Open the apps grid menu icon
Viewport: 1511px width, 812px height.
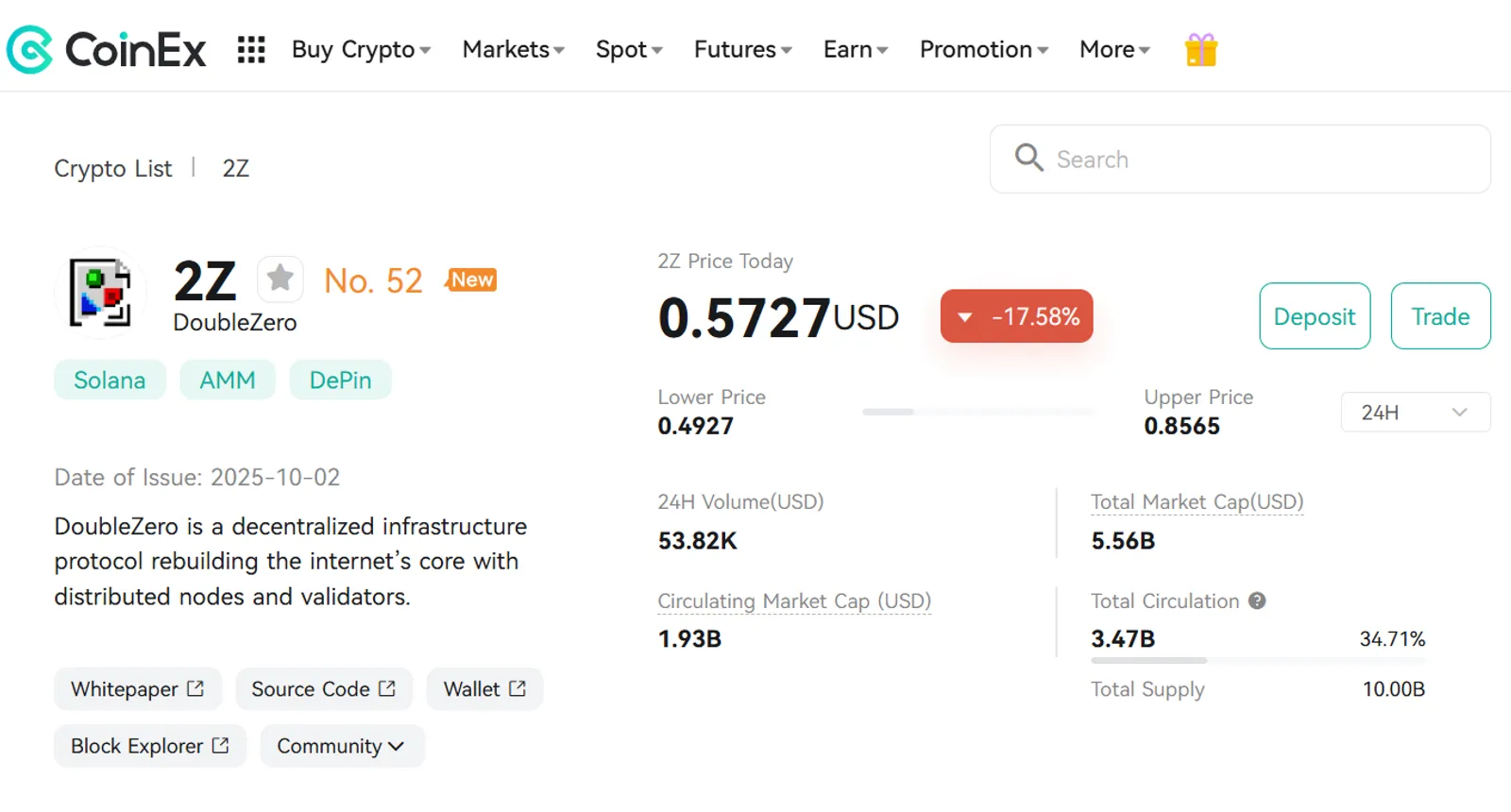tap(251, 49)
